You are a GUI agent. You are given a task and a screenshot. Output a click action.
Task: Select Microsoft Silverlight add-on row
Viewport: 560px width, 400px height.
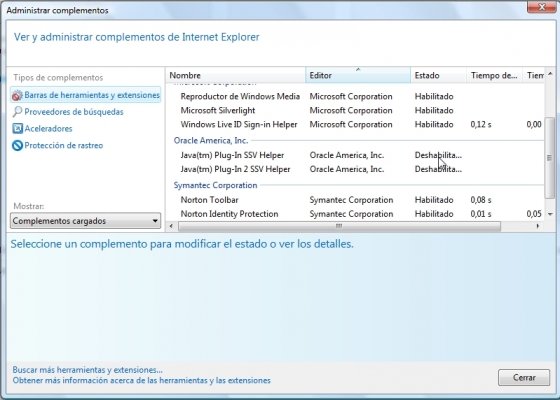point(355,110)
